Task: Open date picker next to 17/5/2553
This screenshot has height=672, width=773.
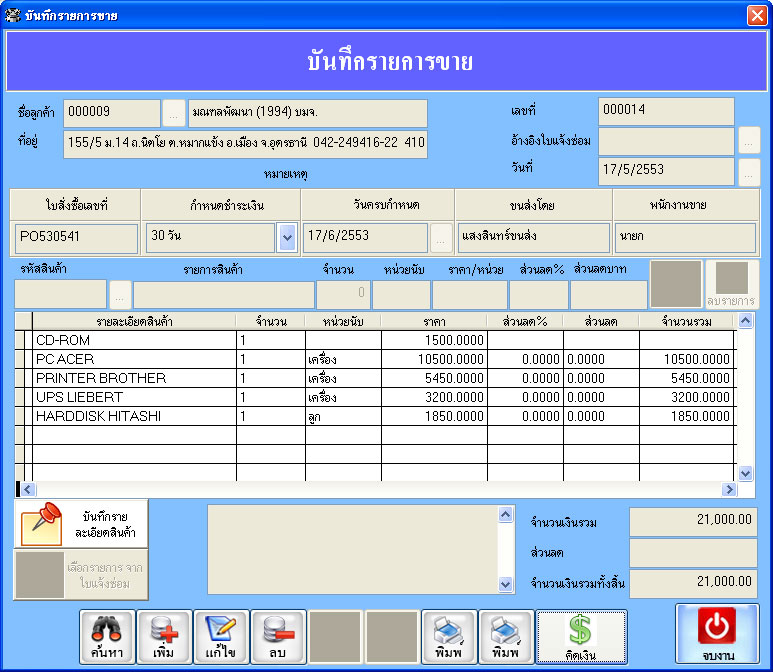Action: pyautogui.click(x=749, y=172)
